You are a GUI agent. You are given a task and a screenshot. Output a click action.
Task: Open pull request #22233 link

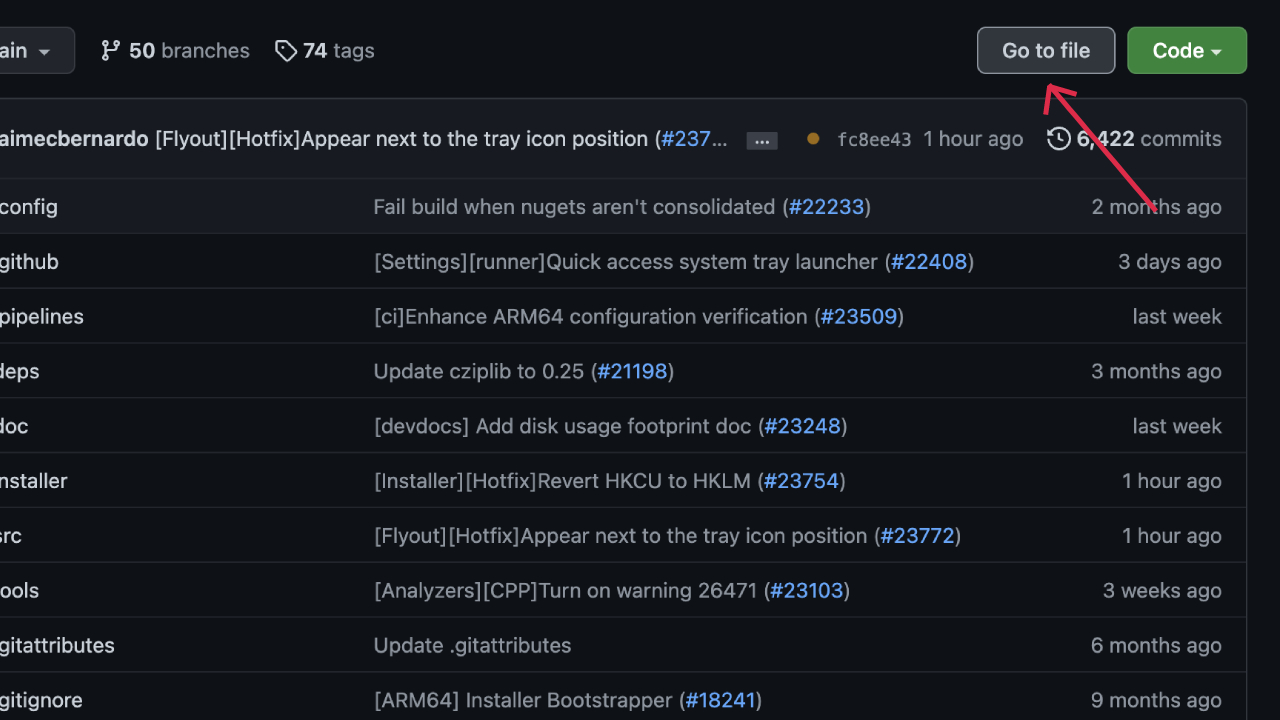point(826,207)
